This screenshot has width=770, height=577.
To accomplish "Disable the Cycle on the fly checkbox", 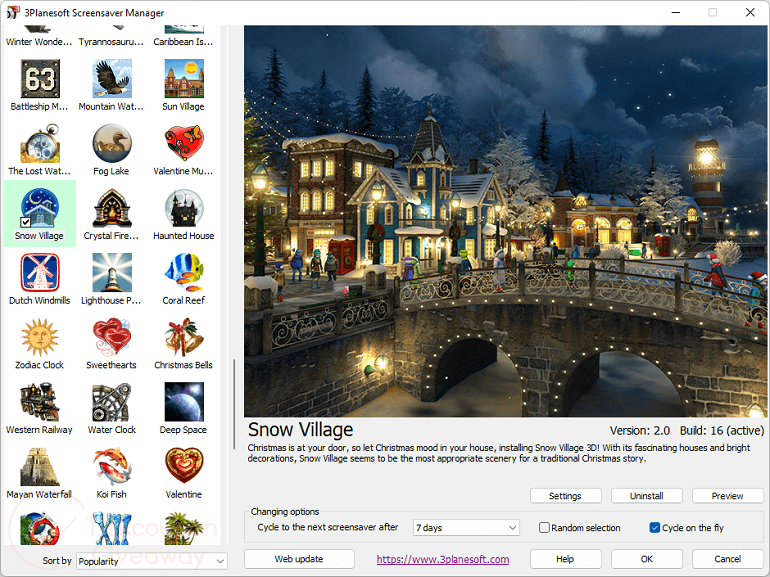I will (655, 527).
